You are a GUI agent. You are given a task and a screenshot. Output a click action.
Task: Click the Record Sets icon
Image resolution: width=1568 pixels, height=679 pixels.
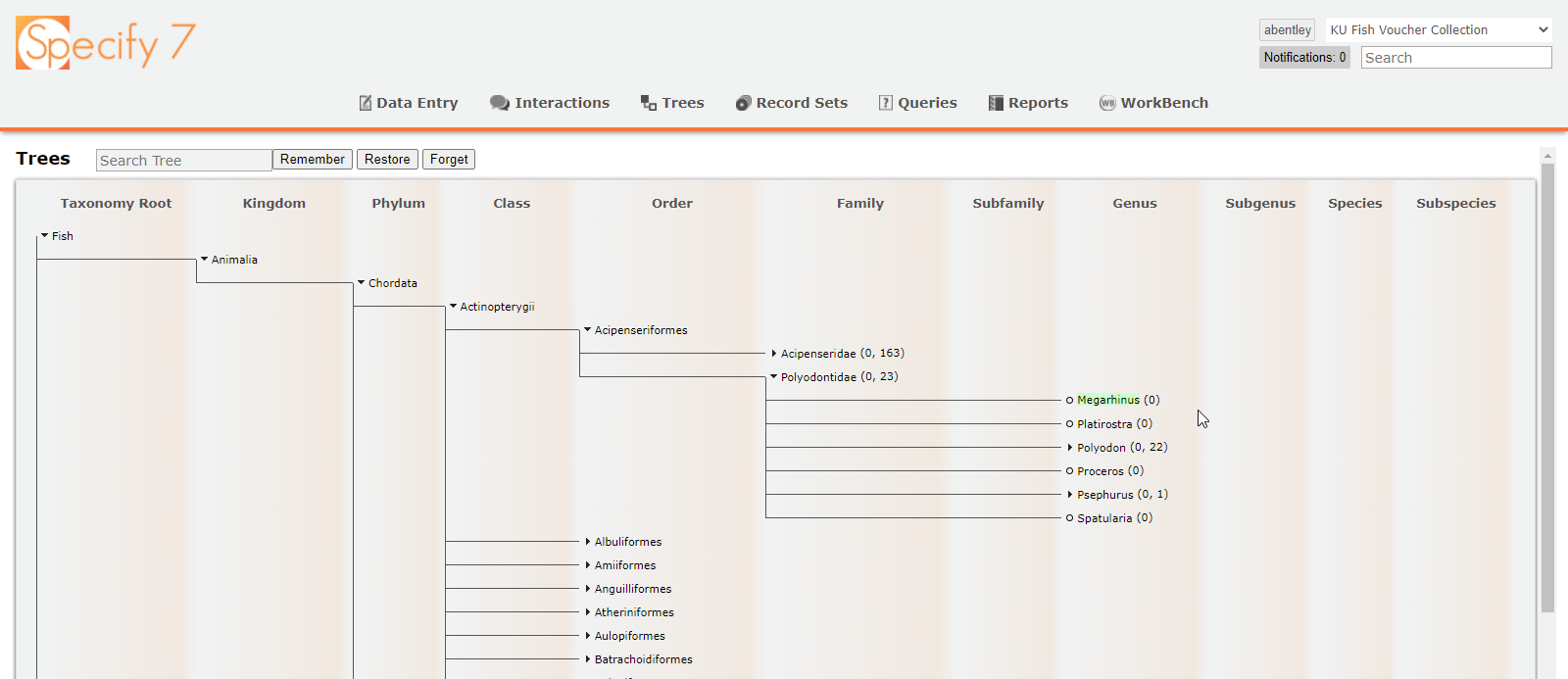[x=744, y=103]
